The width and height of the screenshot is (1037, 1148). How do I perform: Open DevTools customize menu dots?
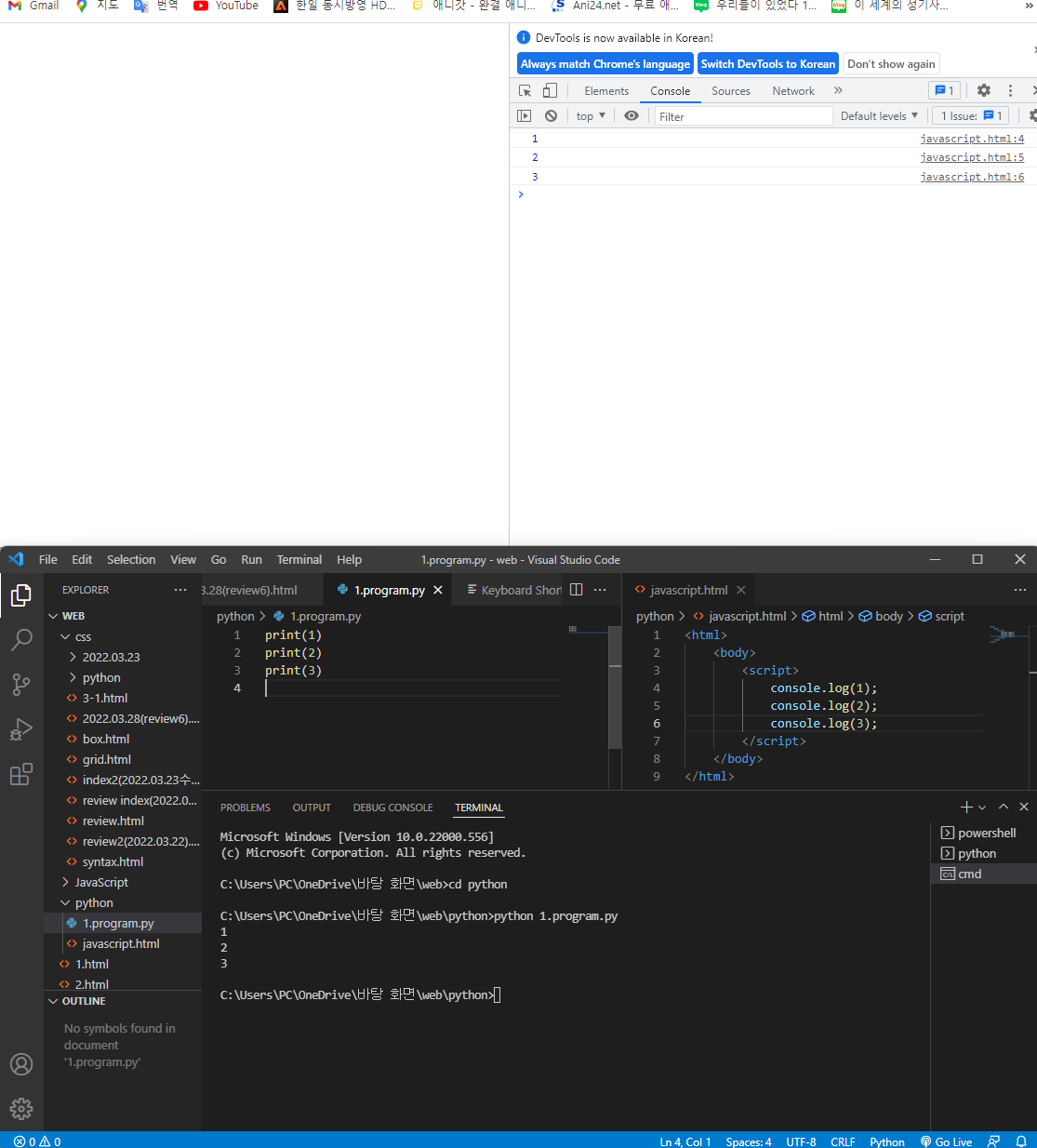click(1010, 90)
